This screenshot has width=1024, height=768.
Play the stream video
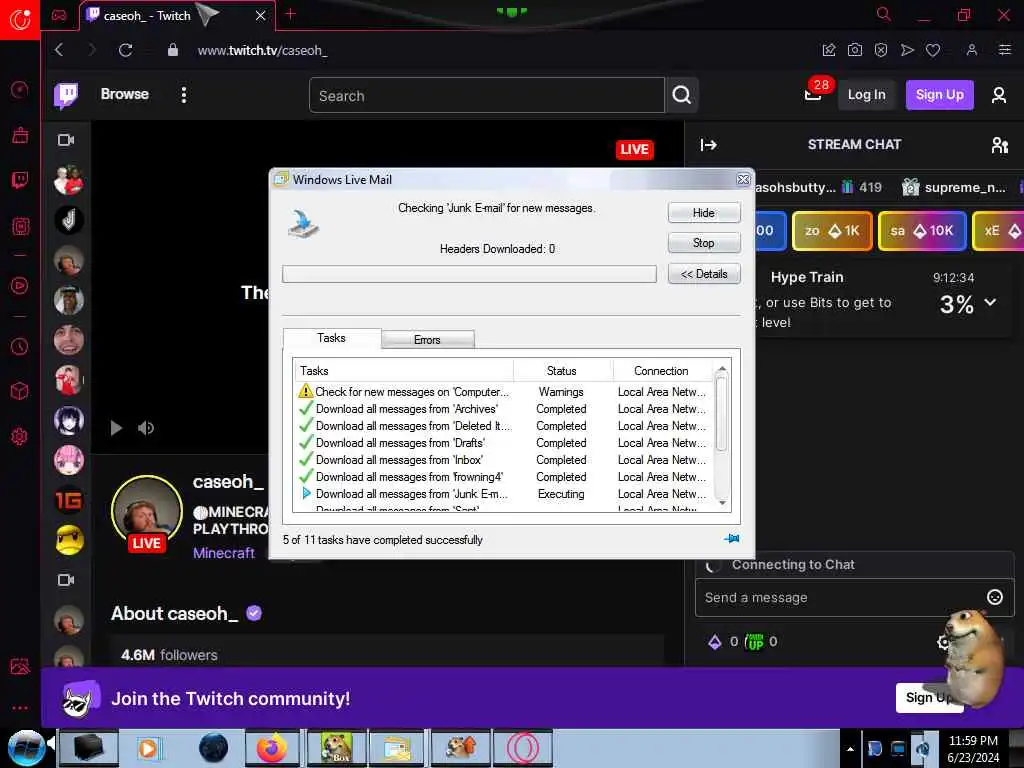pyautogui.click(x=116, y=428)
